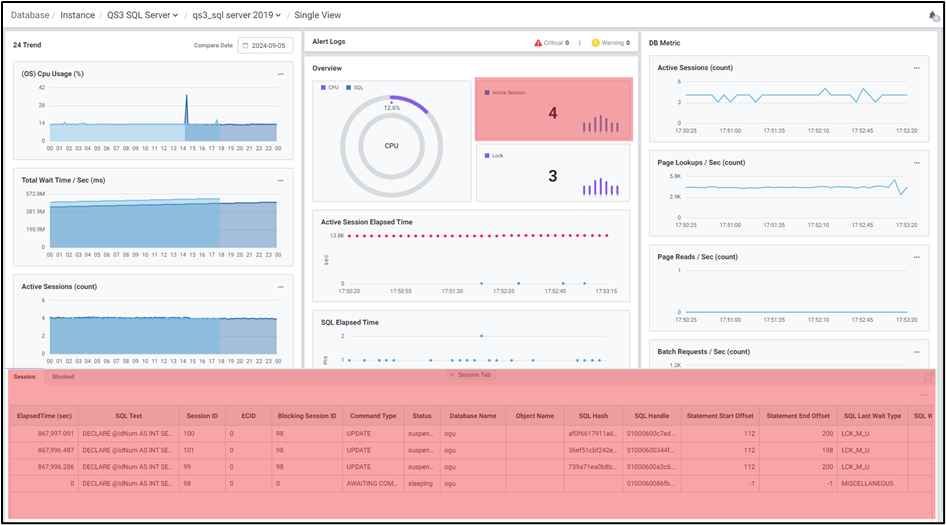
Task: Click the Compare Date input field
Action: 265,45
